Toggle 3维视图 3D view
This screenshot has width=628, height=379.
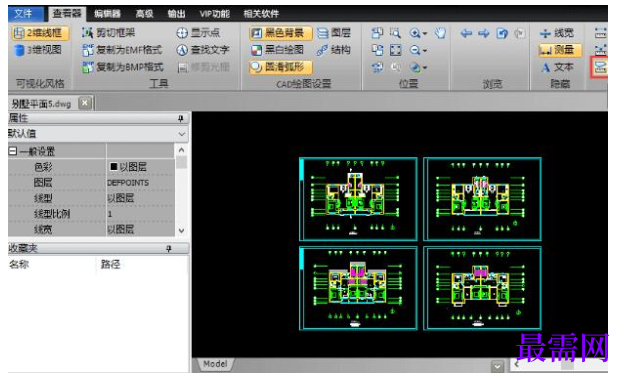pyautogui.click(x=38, y=50)
